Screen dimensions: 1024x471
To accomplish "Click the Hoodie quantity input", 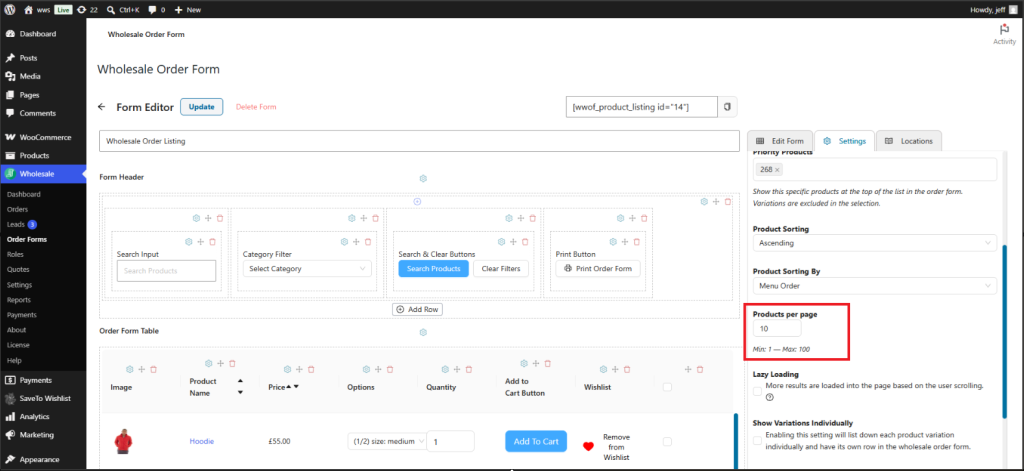I will [450, 442].
